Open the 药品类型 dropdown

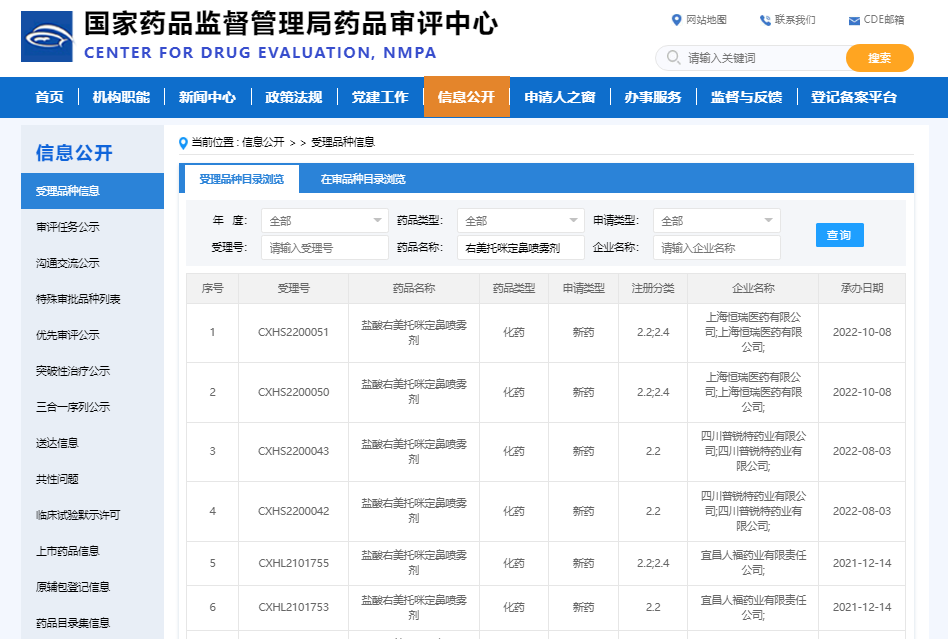[x=520, y=221]
